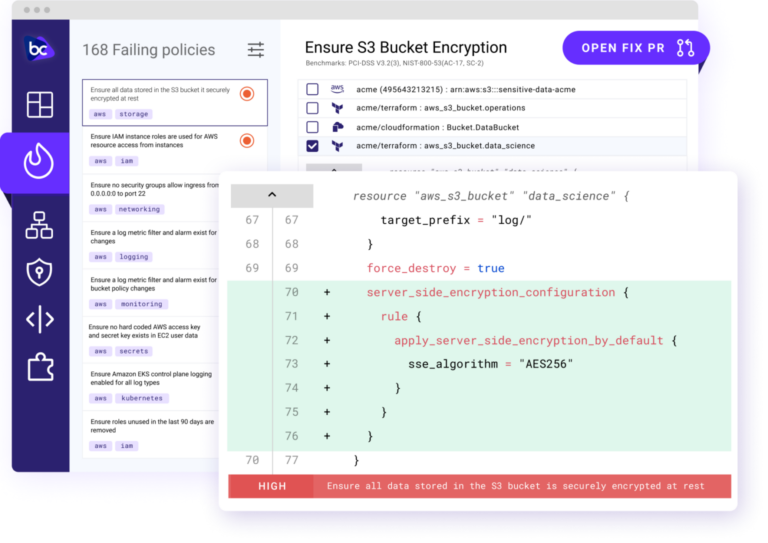Open the dashboard grid icon in sidebar
768x543 pixels.
point(40,104)
